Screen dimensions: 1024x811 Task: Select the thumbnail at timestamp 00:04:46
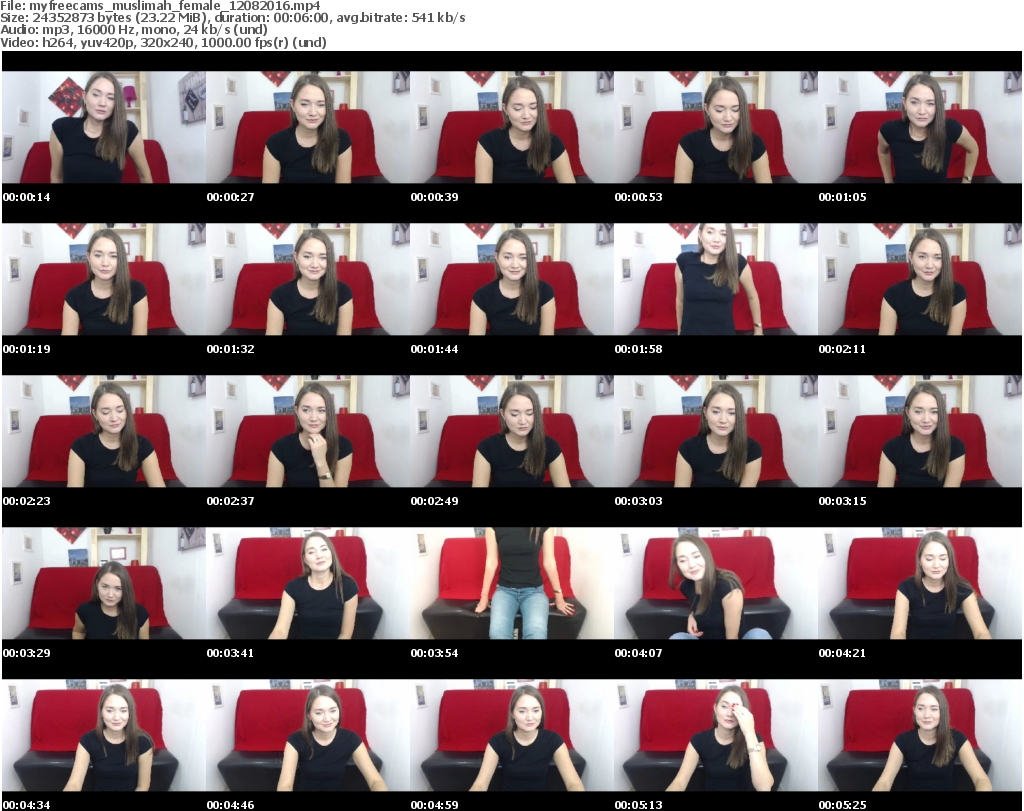(x=308, y=736)
